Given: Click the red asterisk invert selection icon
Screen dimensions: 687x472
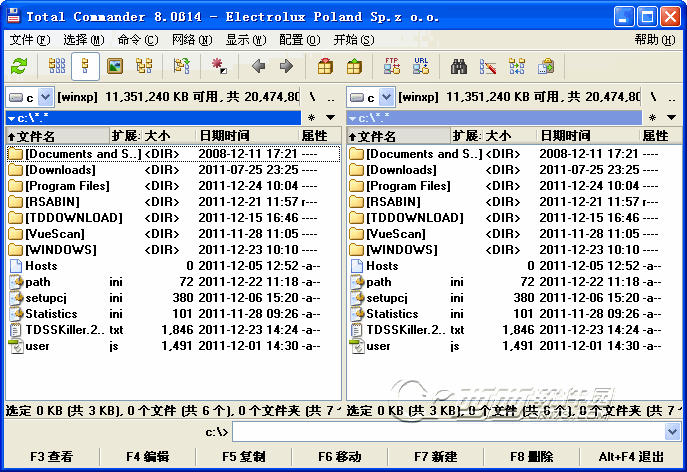Looking at the screenshot, I should (219, 66).
